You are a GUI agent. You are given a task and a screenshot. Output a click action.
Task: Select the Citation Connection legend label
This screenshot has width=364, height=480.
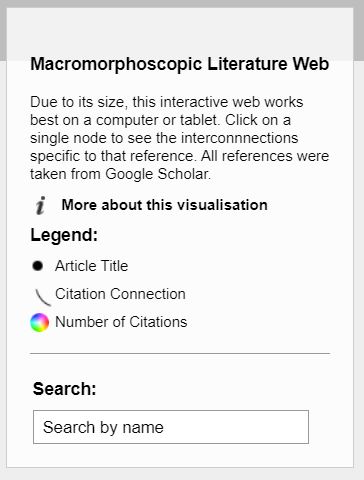coord(120,294)
